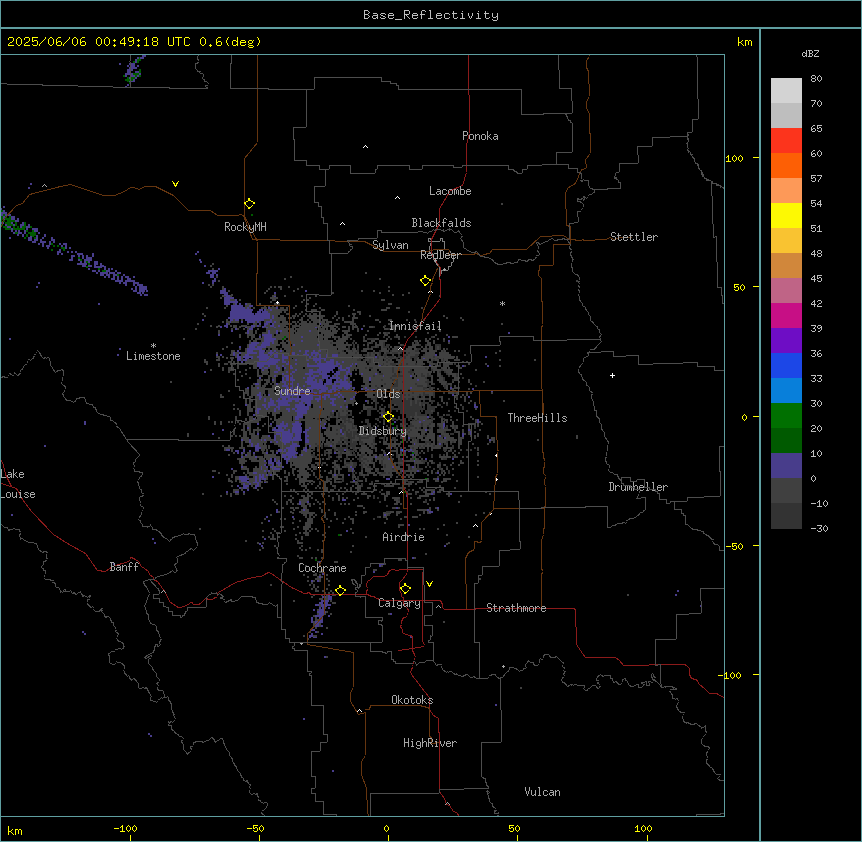Viewport: 862px width, 842px height.
Task: Select the slate purple 0-10 dBZ legend swatch
Action: (786, 466)
